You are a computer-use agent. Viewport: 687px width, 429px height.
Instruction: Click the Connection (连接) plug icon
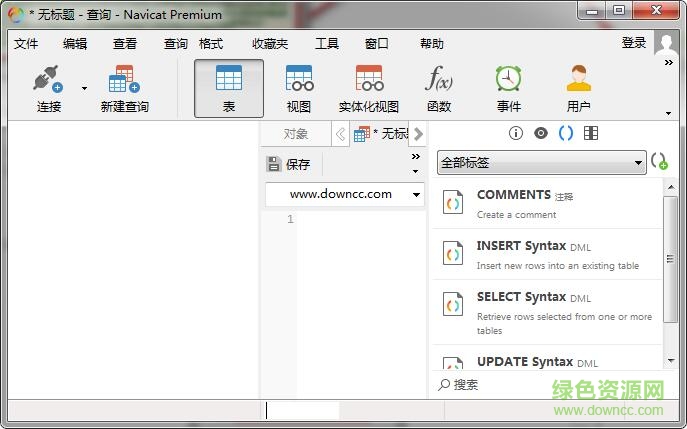click(48, 79)
